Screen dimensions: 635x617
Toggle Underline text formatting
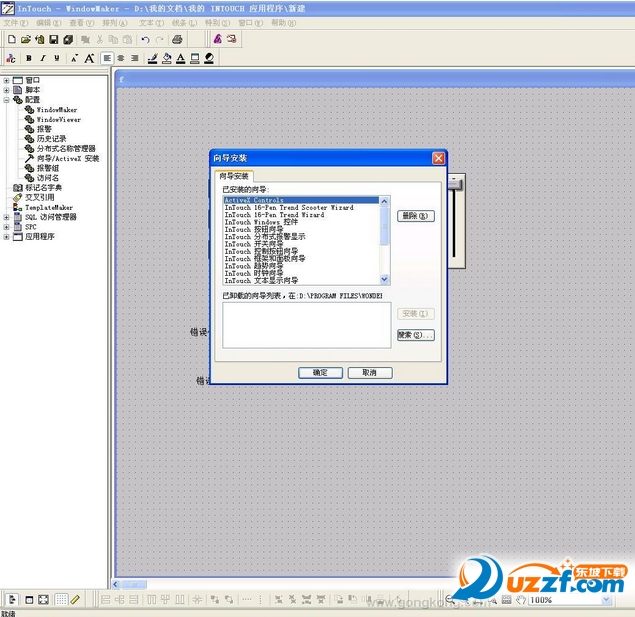click(x=57, y=58)
